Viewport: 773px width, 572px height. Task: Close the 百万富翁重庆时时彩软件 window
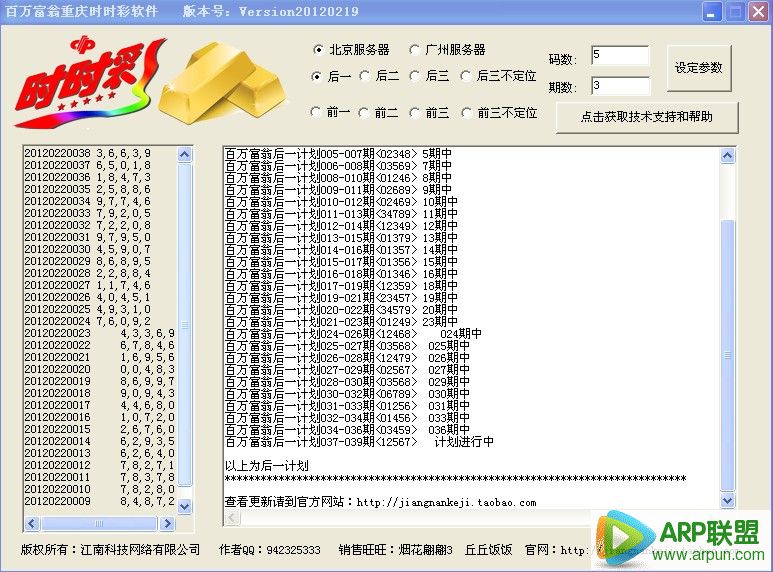pyautogui.click(x=758, y=12)
